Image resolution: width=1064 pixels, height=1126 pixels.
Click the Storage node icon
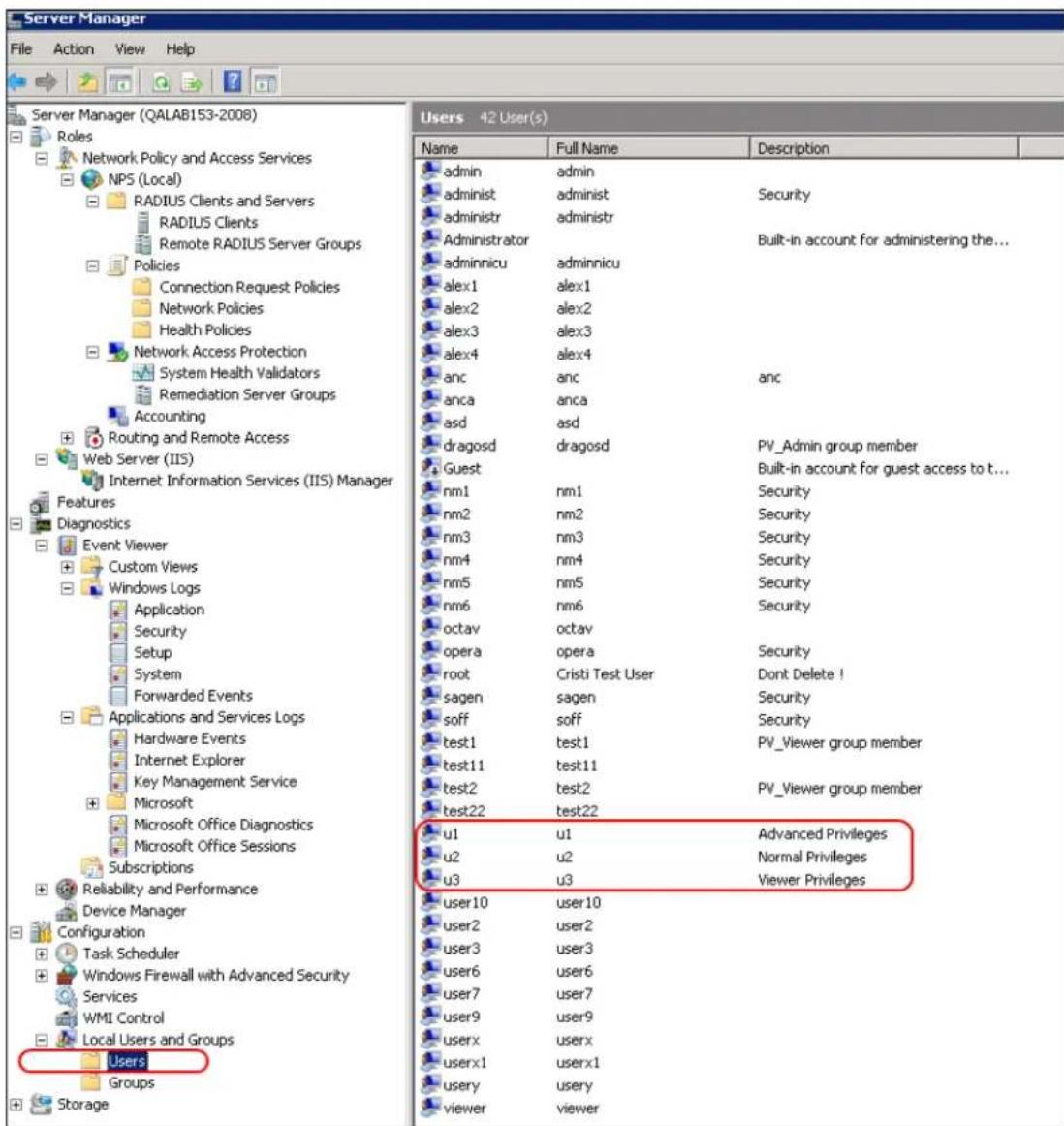pos(42,1104)
